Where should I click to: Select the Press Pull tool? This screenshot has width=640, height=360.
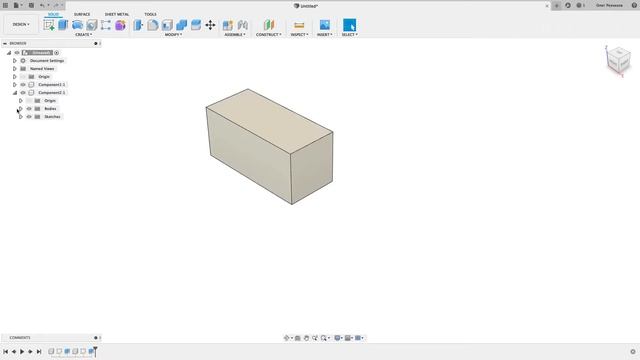[138, 25]
